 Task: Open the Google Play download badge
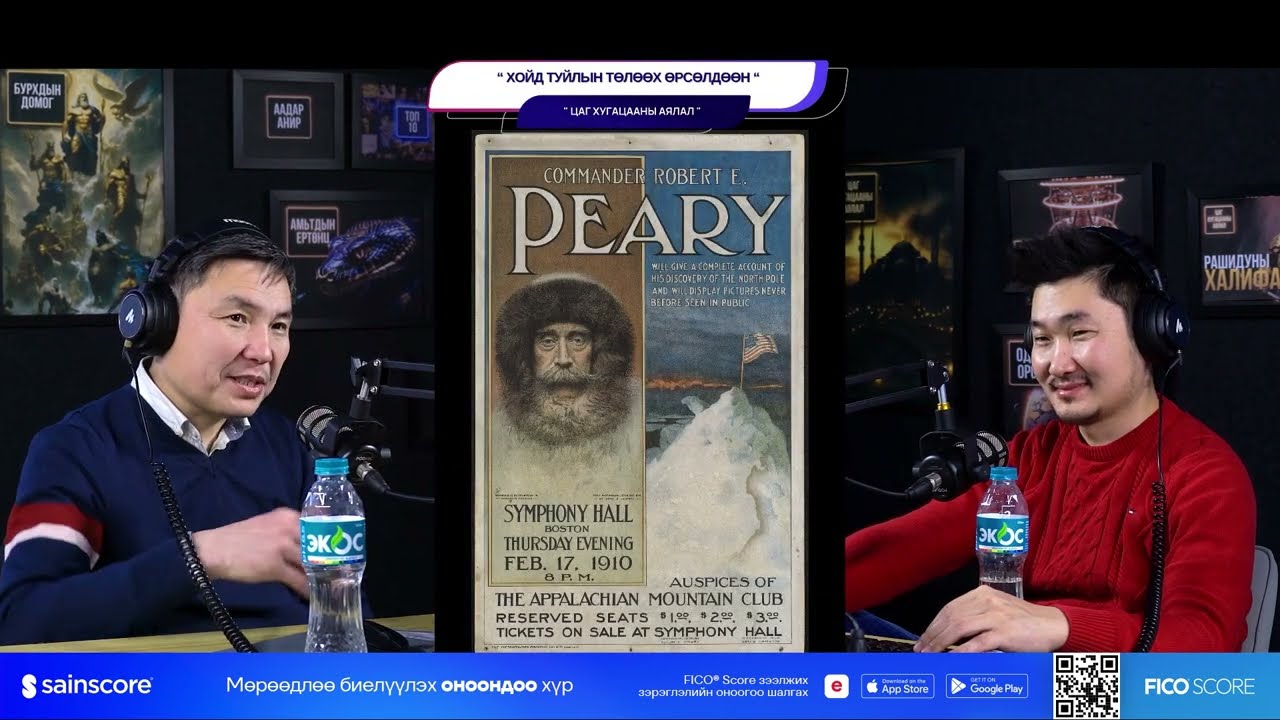tap(987, 686)
